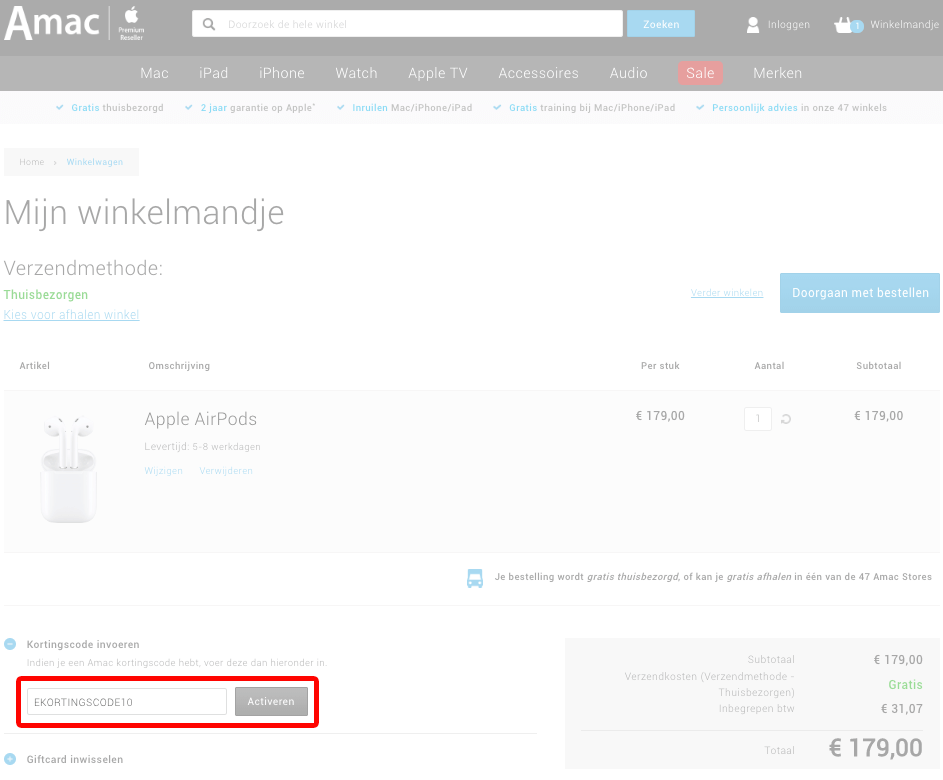943x780 pixels.
Task: Click Inruilen Mac/iPhone/iPad benefit text
Action: click(x=412, y=108)
